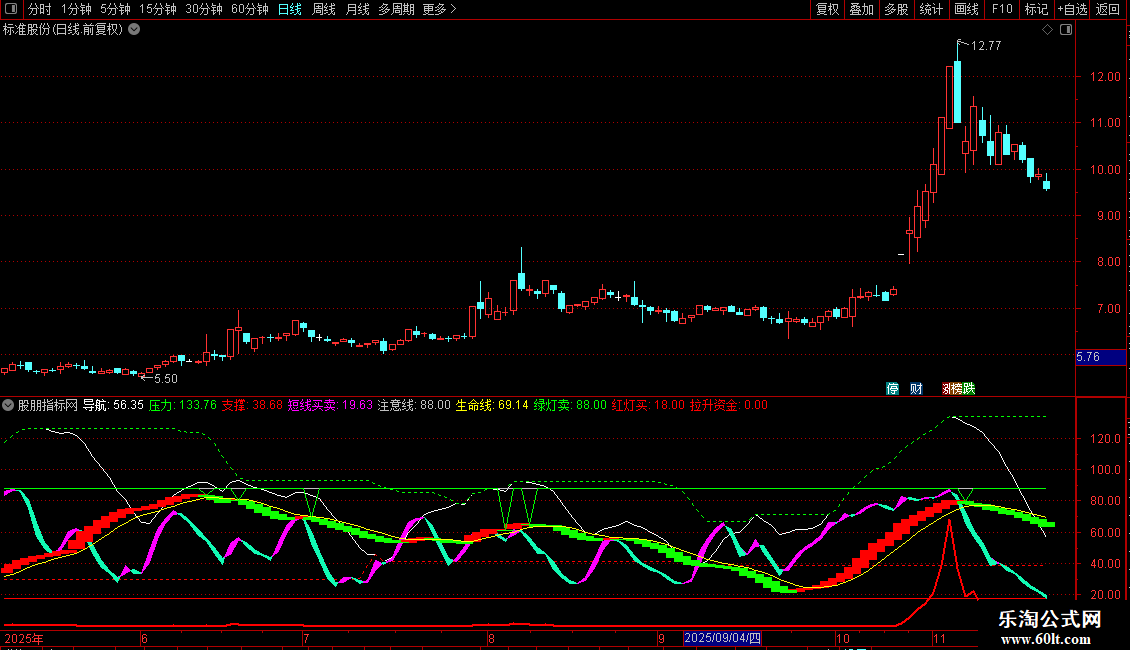Click the 短线买卖: 19.63 value

click(330, 405)
